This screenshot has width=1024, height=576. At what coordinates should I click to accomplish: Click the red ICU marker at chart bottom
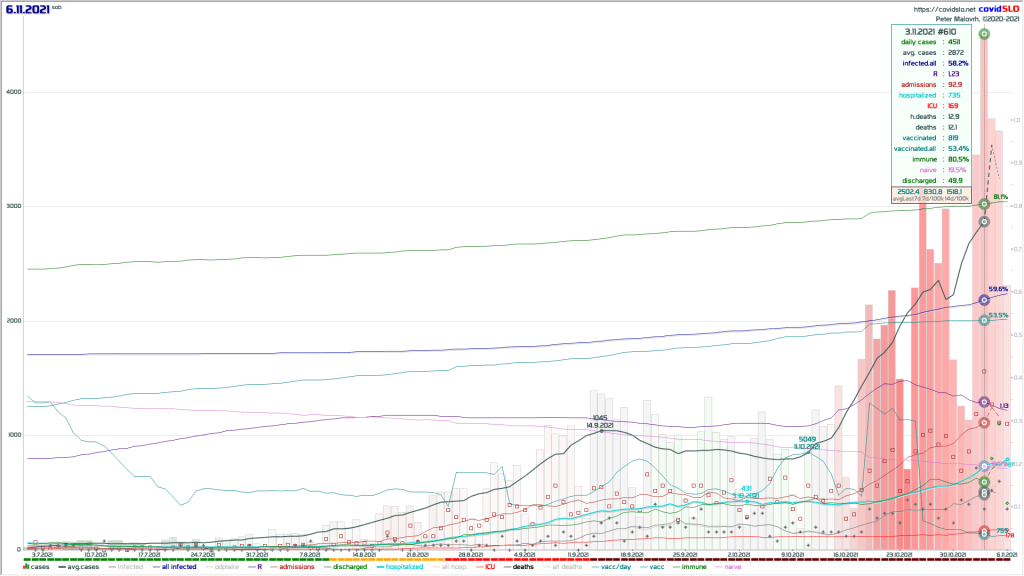click(984, 531)
